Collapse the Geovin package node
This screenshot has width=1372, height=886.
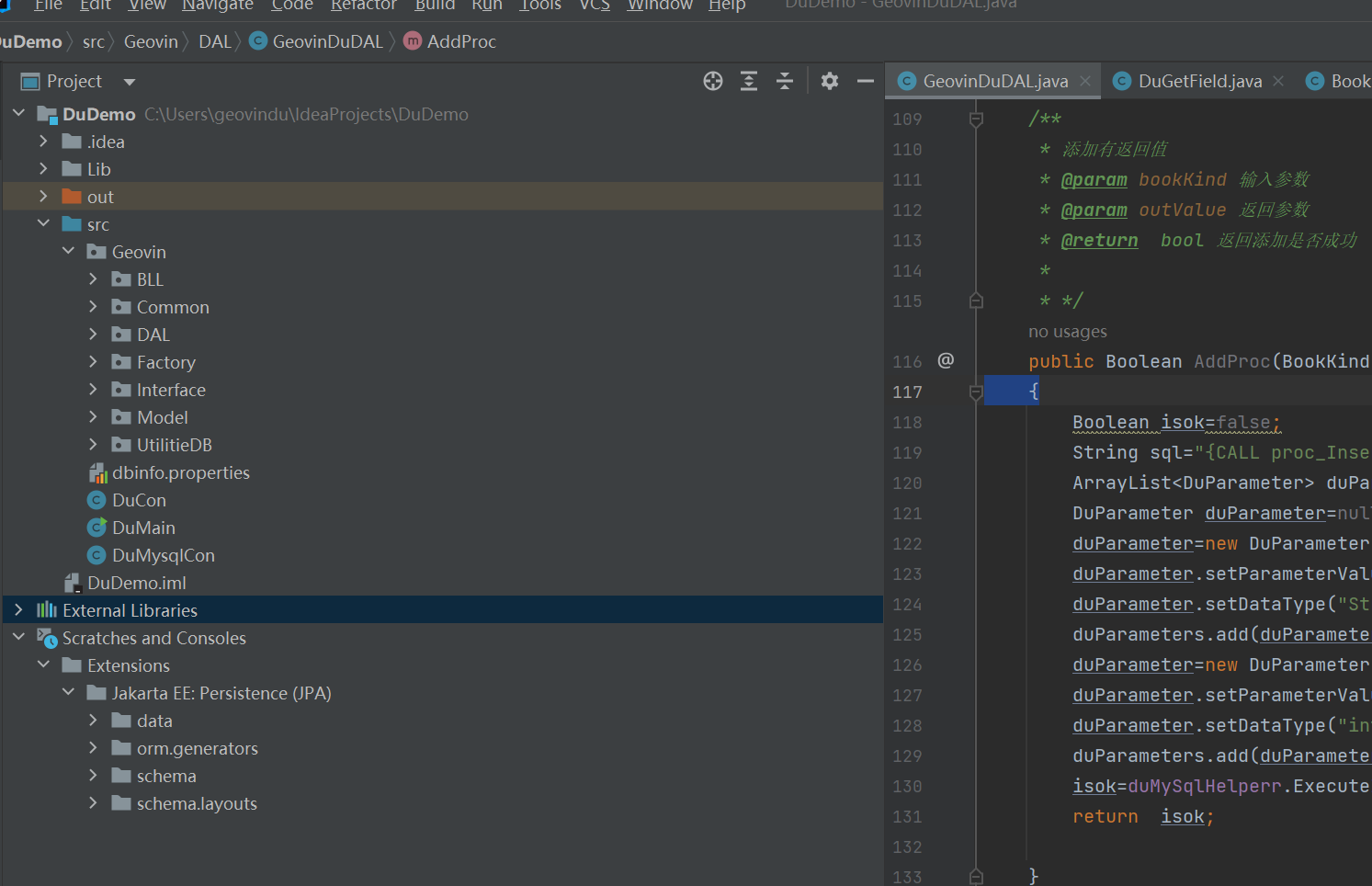(x=68, y=252)
